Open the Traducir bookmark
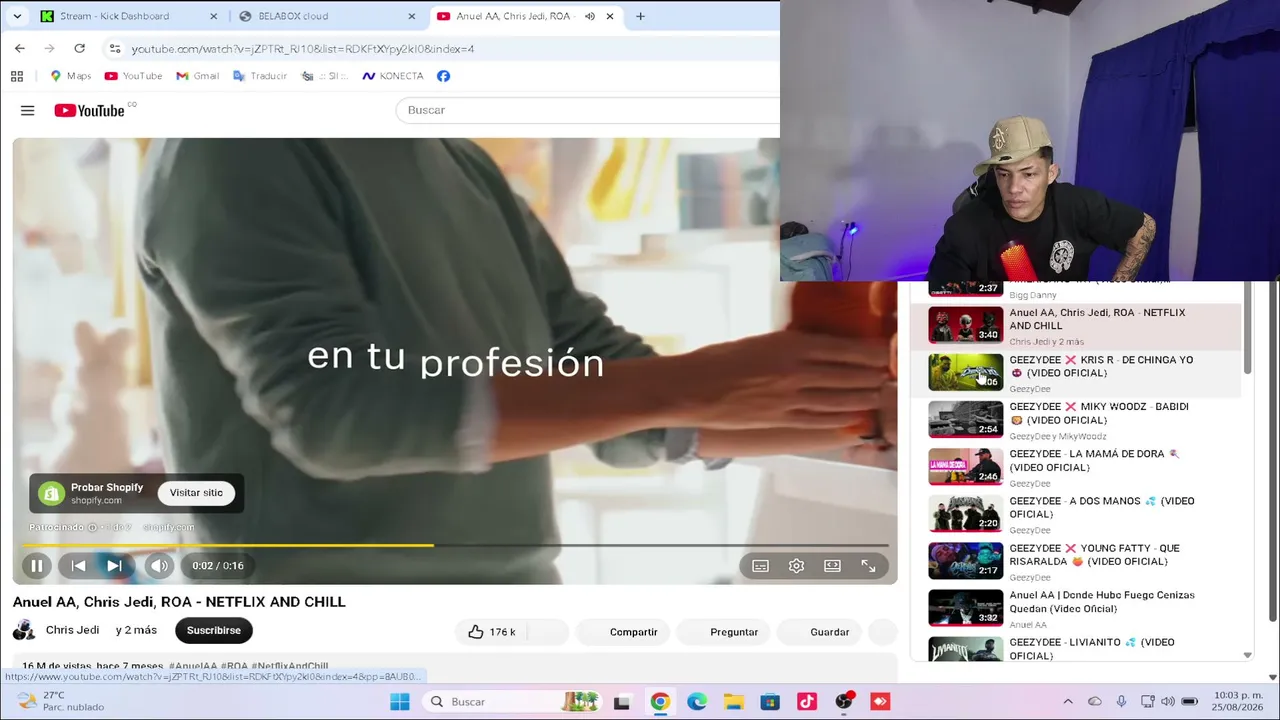This screenshot has width=1280, height=720. 259,76
